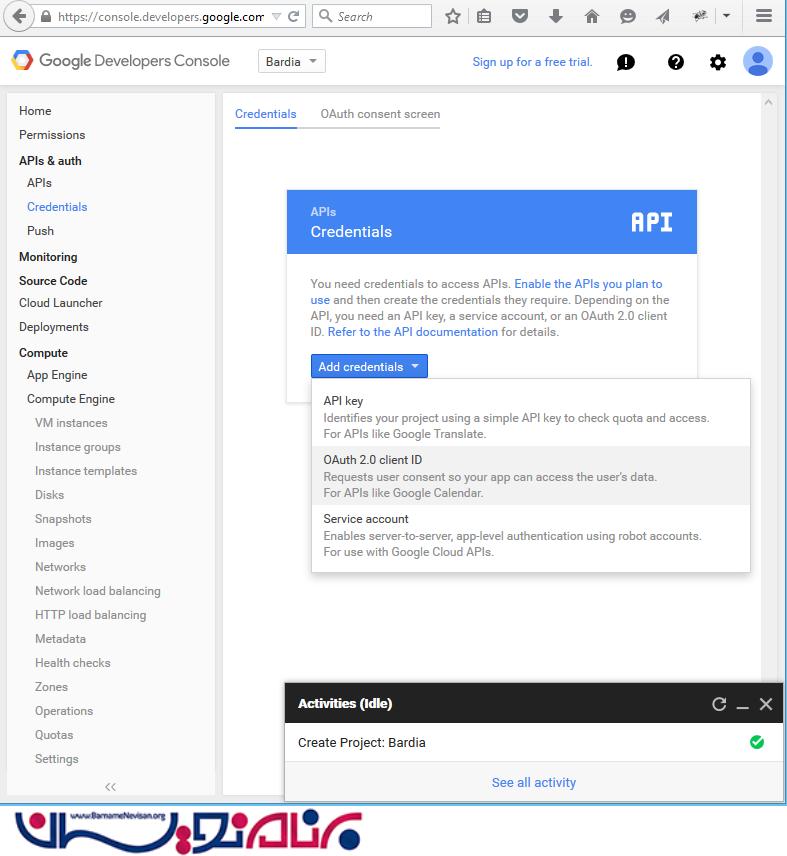The height and width of the screenshot is (856, 787).
Task: Choose the API key option
Action: (530, 417)
